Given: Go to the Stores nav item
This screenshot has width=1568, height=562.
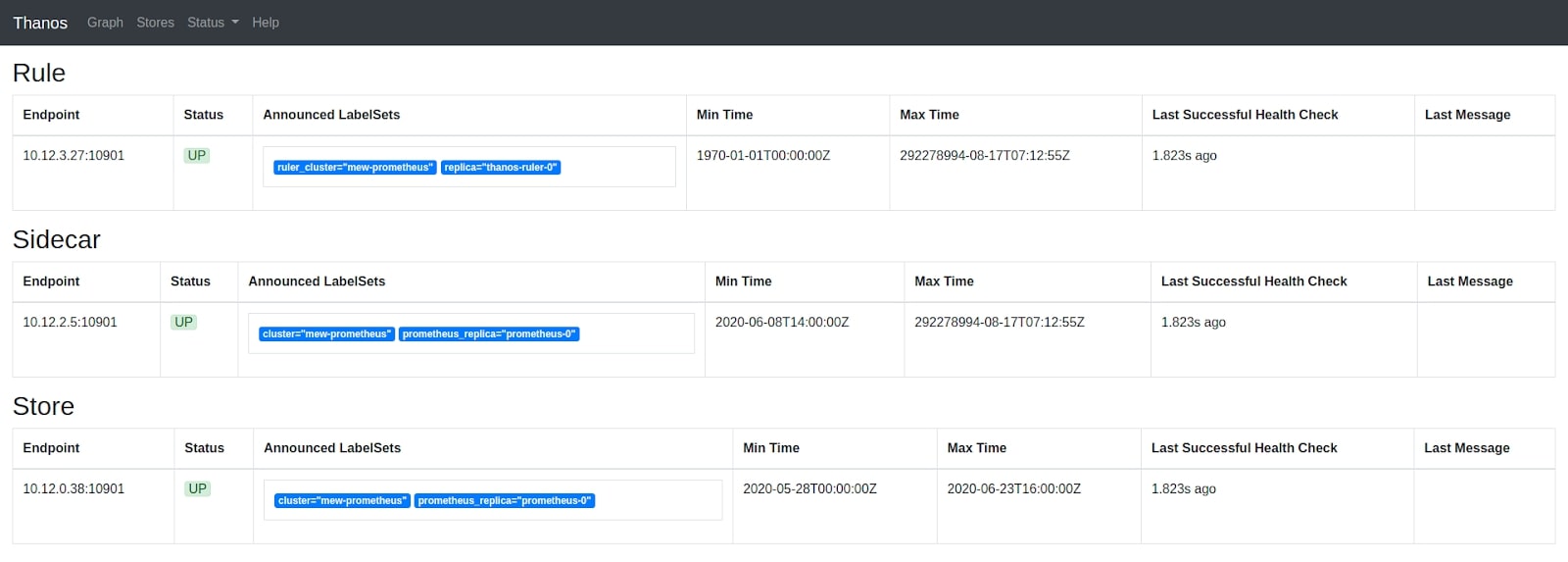Looking at the screenshot, I should (x=155, y=23).
